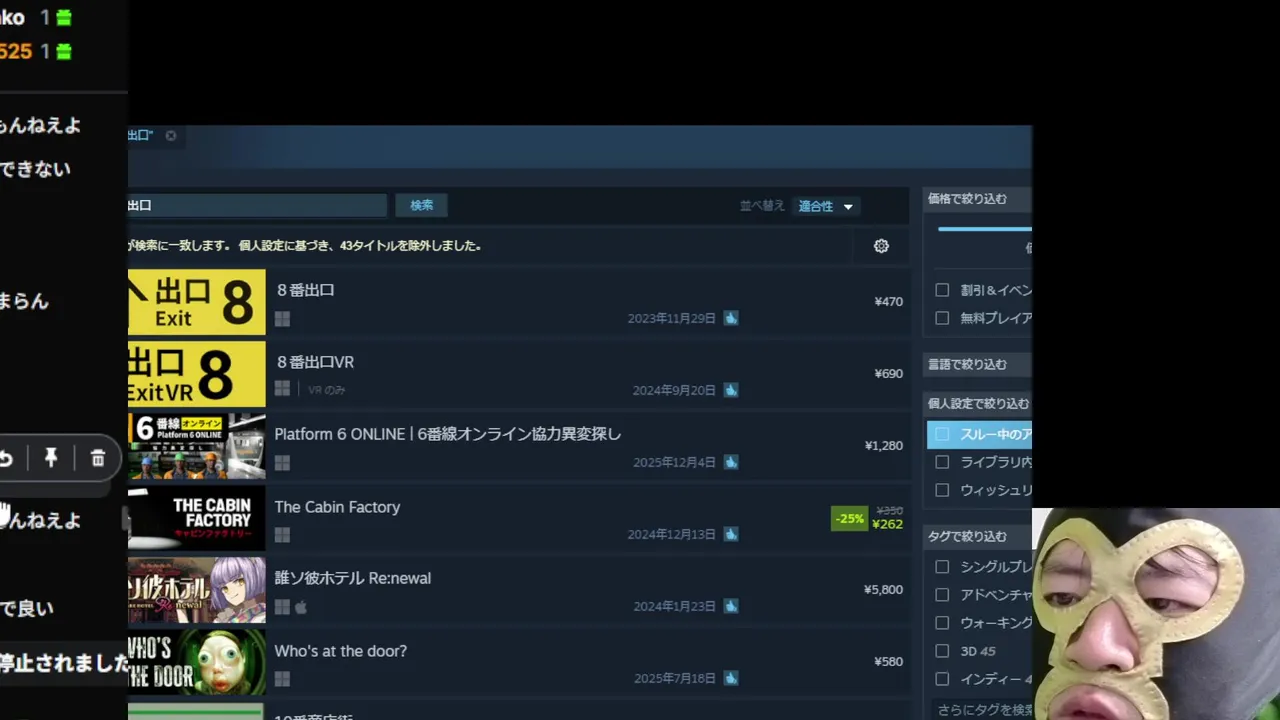Click thumbs-up review icon for 誰ソ彼ホテル Re:newal
The height and width of the screenshot is (720, 1280).
click(731, 606)
